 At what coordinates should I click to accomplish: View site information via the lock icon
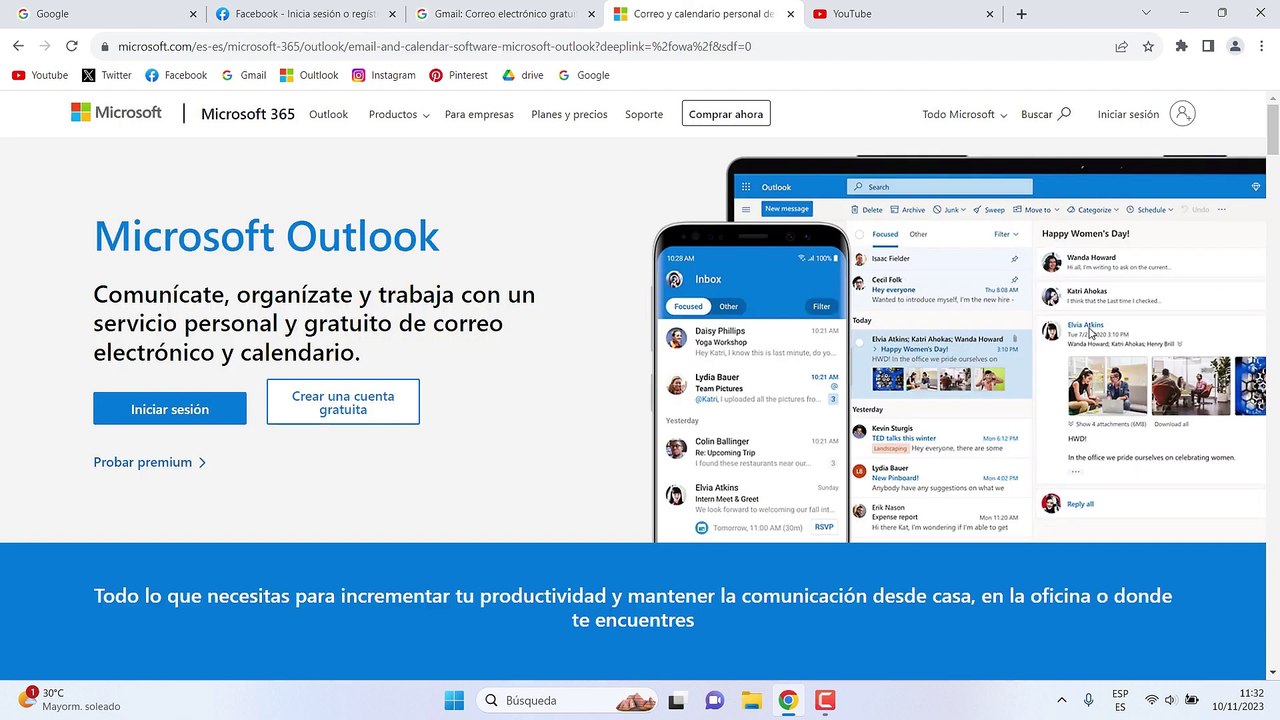[x=105, y=46]
